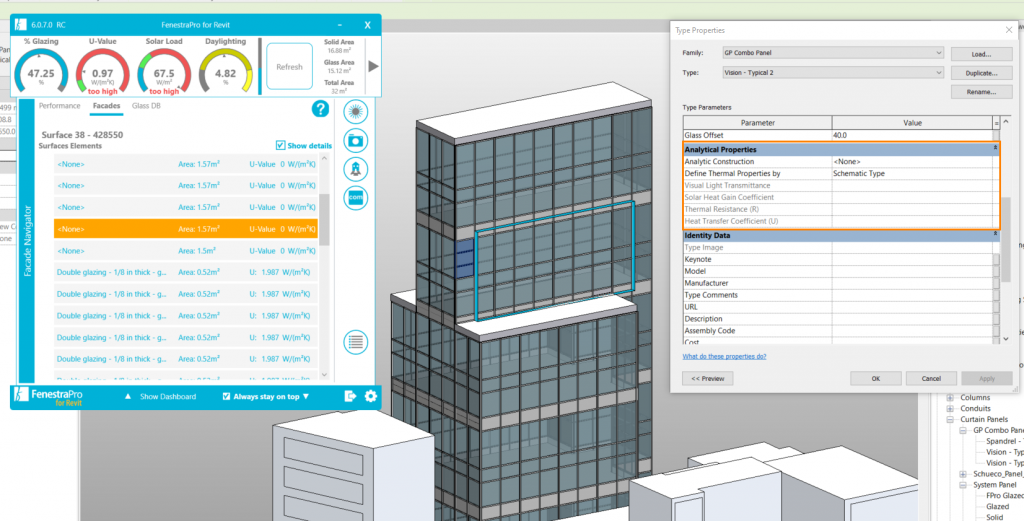The height and width of the screenshot is (521, 1024).
Task: Confirm Type Properties with OK
Action: (x=876, y=379)
